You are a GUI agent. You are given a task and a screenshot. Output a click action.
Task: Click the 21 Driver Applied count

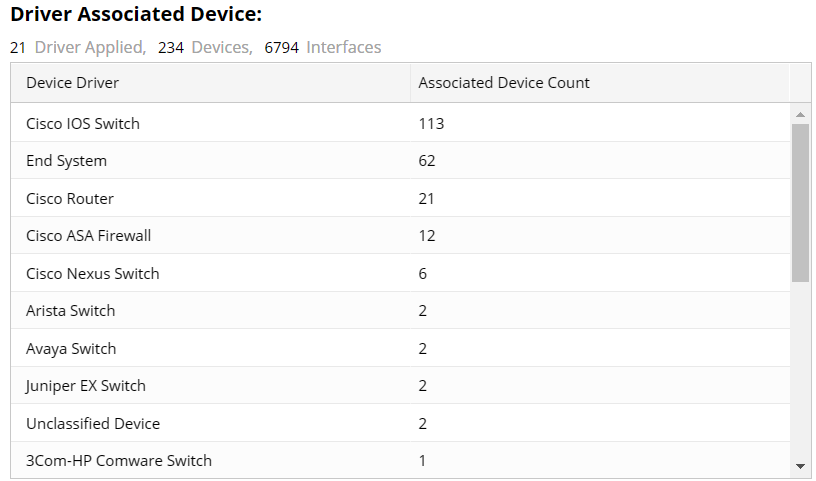pos(18,47)
